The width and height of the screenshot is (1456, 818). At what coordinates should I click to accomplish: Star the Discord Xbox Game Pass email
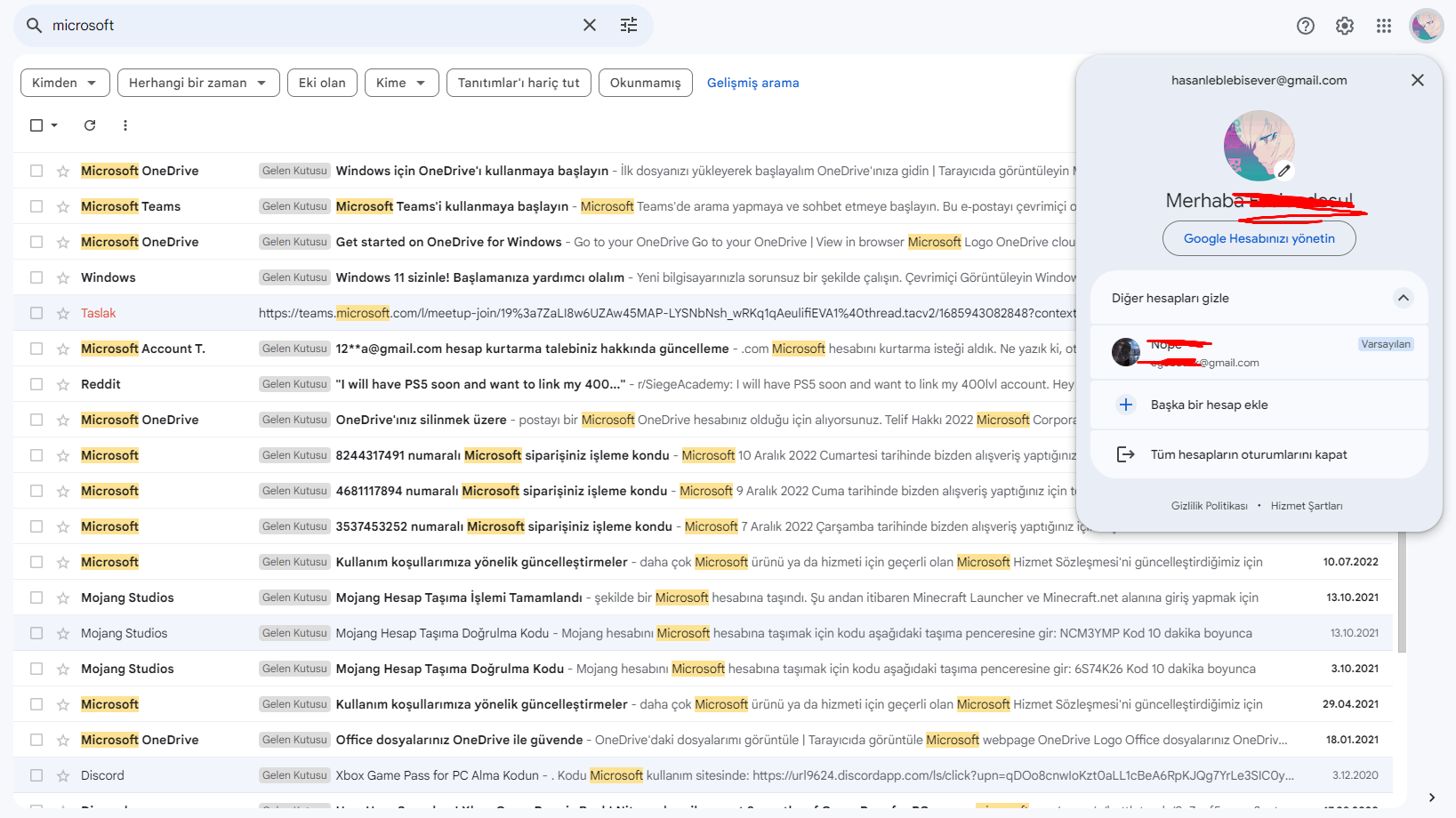pyautogui.click(x=63, y=775)
